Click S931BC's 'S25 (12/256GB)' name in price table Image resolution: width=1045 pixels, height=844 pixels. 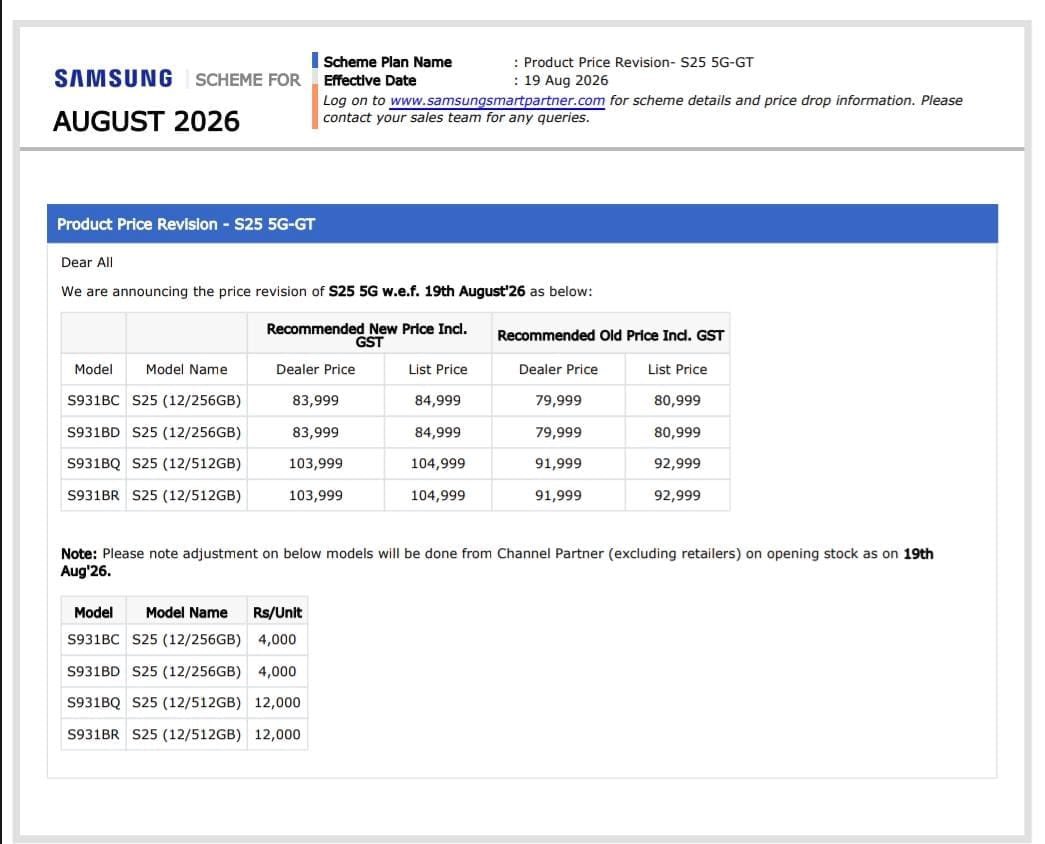tap(187, 401)
